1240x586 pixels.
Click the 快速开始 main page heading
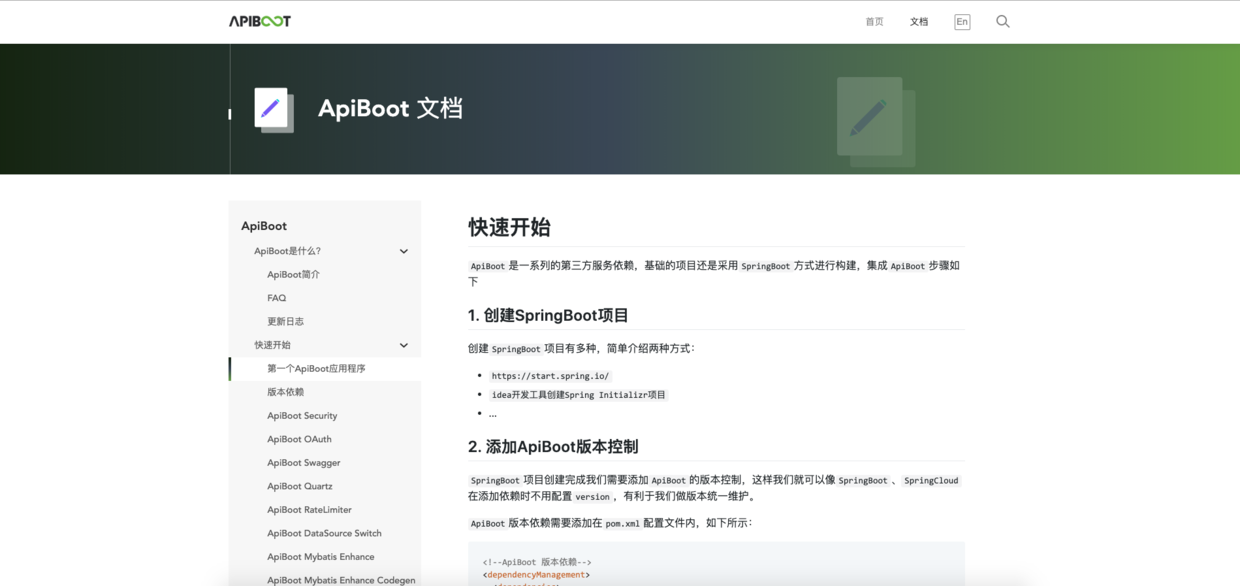(509, 227)
